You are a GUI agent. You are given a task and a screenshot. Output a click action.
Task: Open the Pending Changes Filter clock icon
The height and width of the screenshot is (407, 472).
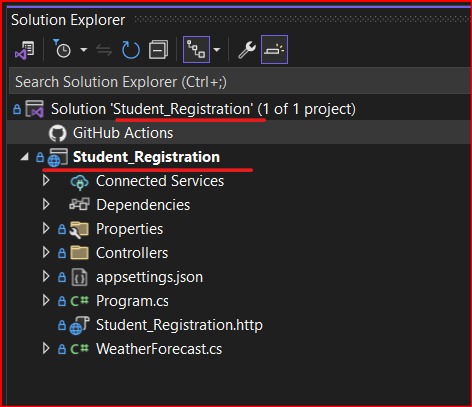tap(62, 49)
